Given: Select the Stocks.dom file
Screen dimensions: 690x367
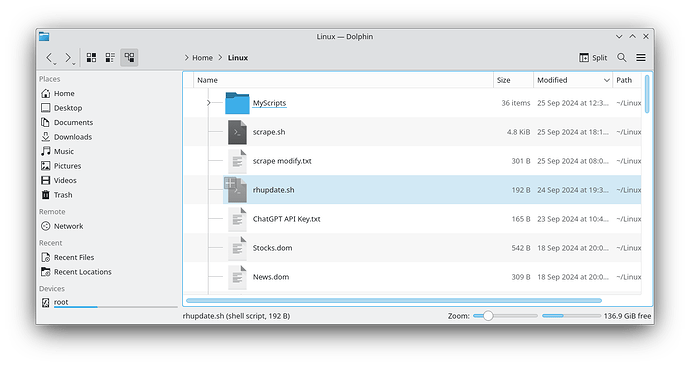Looking at the screenshot, I should pyautogui.click(x=272, y=248).
